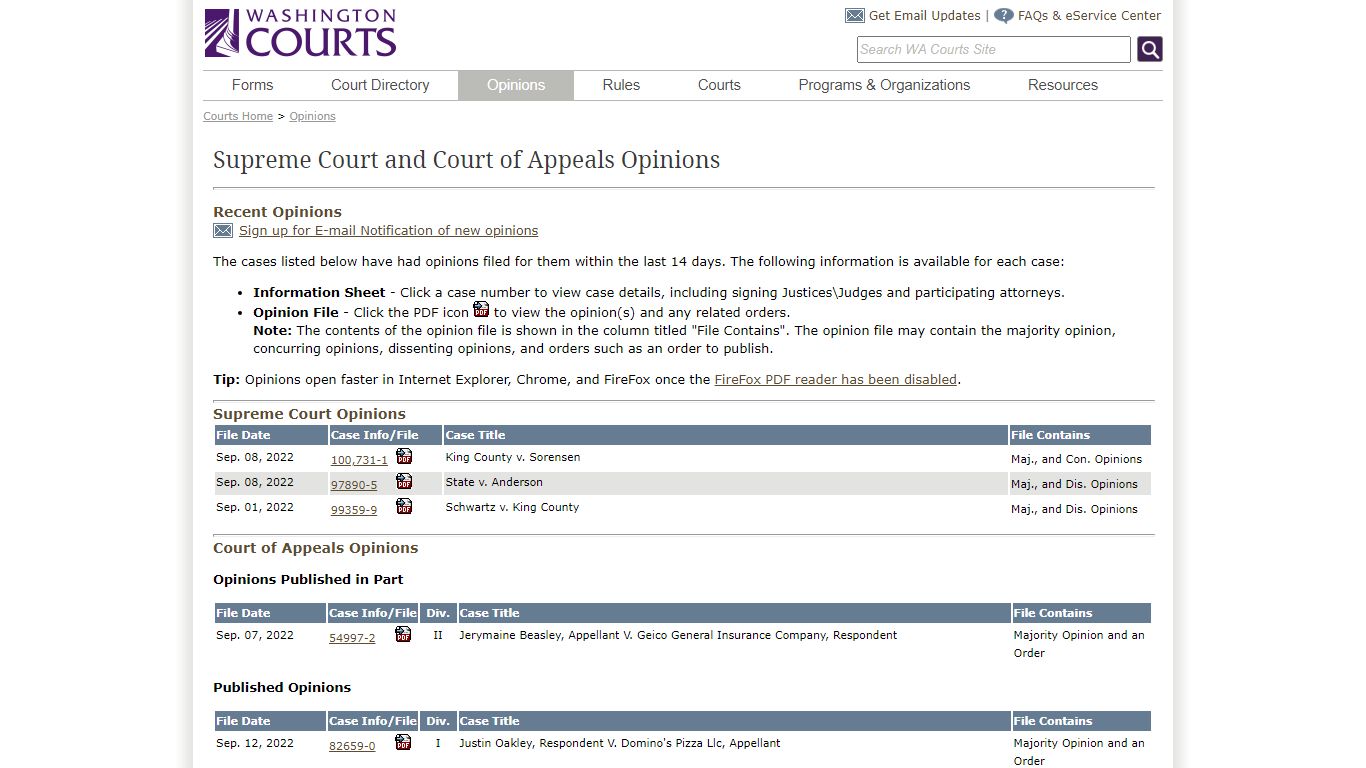The image size is (1366, 768).
Task: Open the Rules menu
Action: click(x=621, y=85)
